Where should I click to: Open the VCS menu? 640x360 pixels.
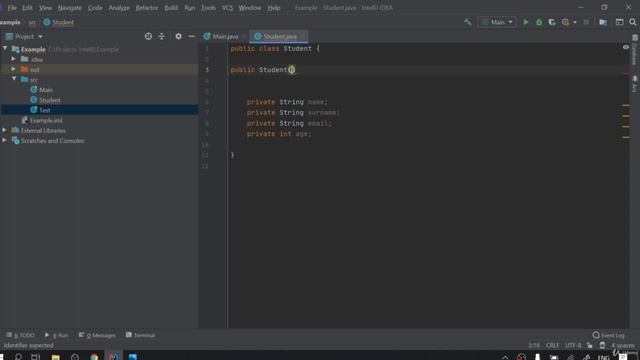pos(227,8)
